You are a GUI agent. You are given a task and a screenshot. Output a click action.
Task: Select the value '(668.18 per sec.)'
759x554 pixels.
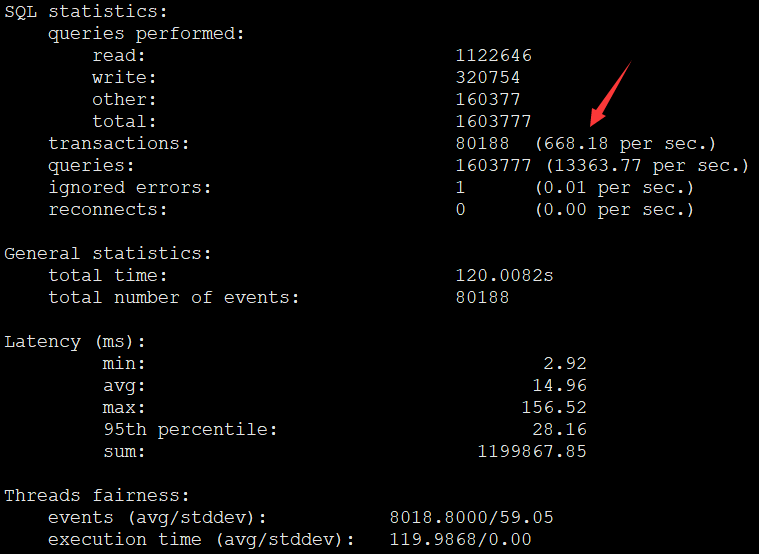coord(625,144)
